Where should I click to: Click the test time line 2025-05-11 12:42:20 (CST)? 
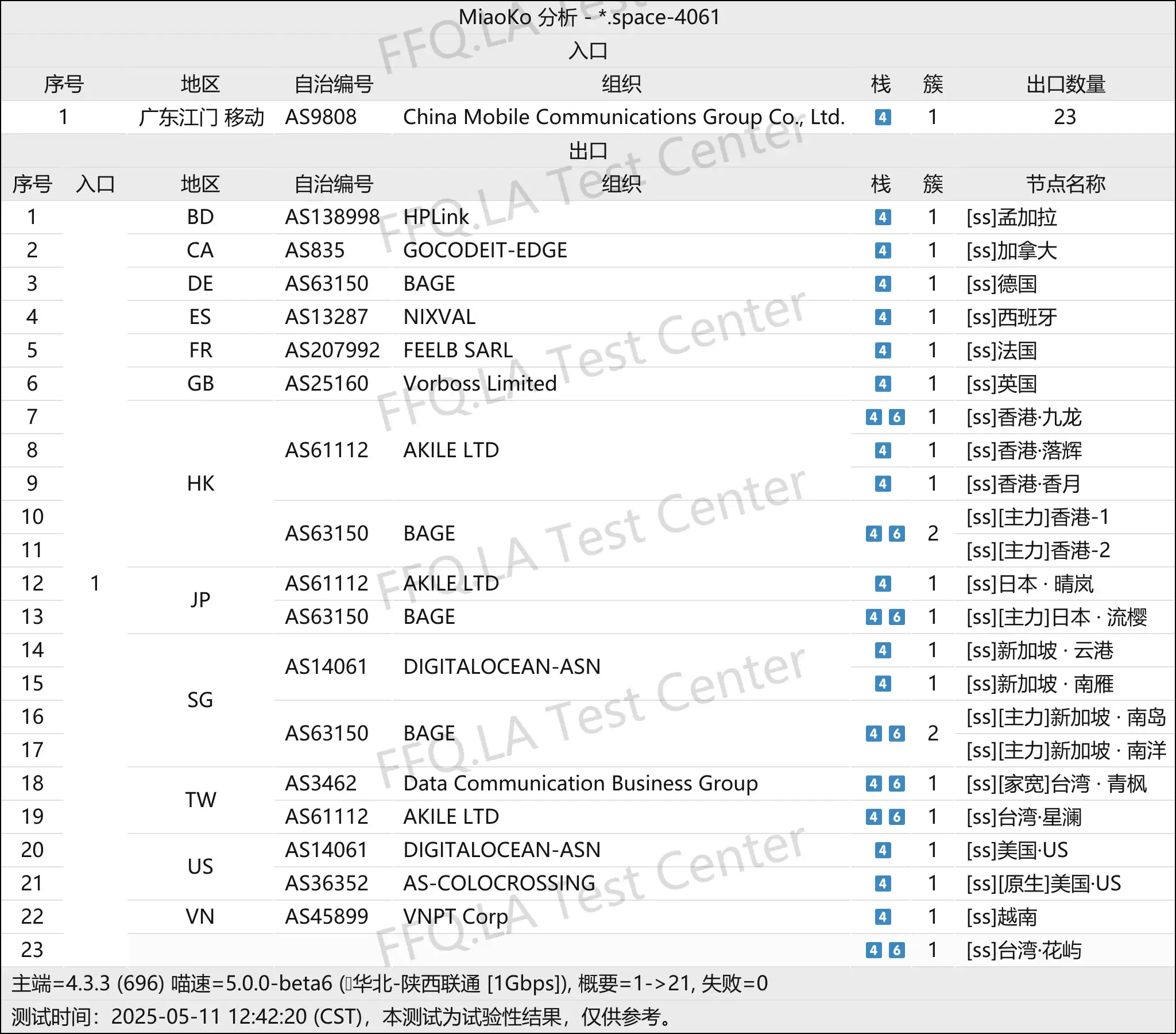pyautogui.click(x=342, y=1017)
